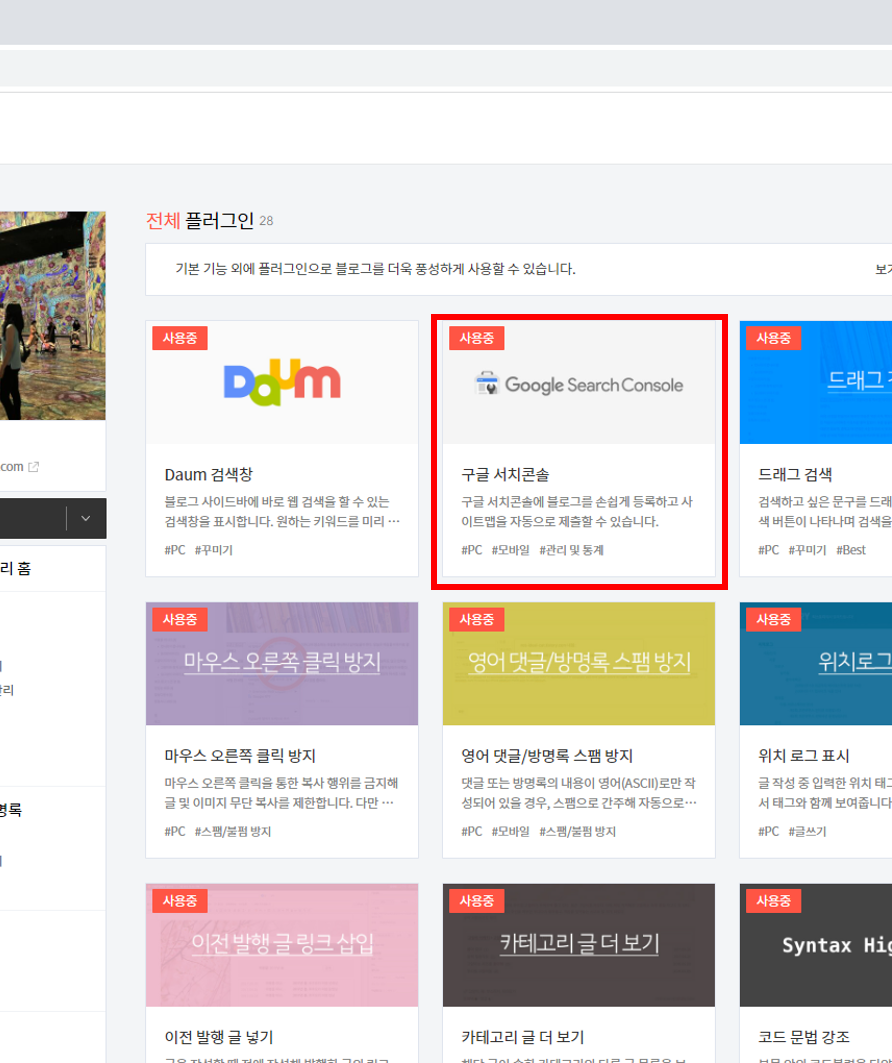Select the 구글 서치콘솔 title

click(x=506, y=475)
